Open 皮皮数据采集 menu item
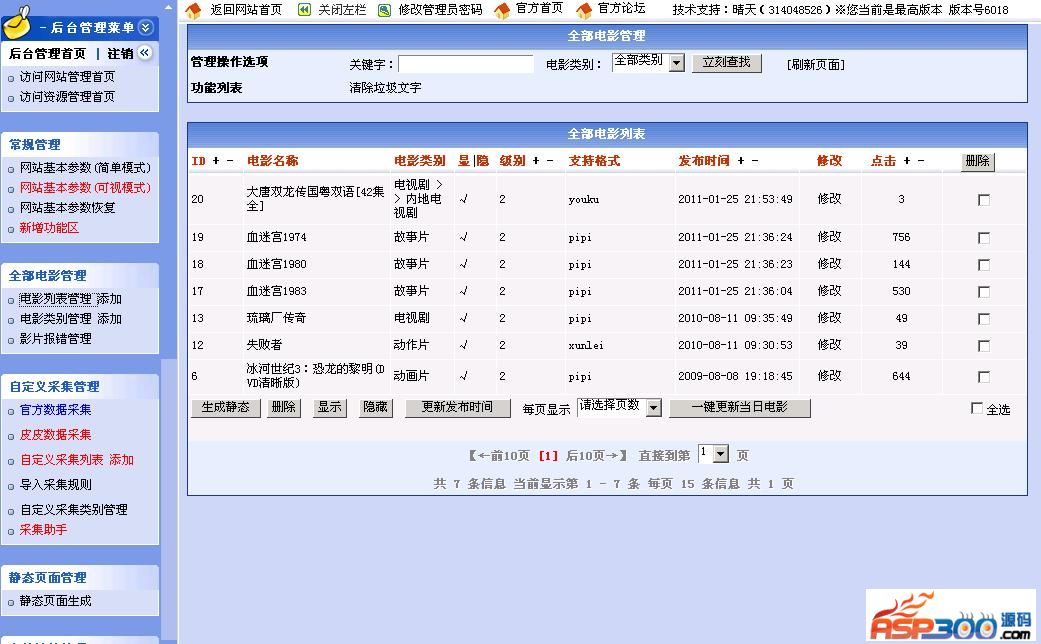Image resolution: width=1041 pixels, height=644 pixels. tap(56, 435)
